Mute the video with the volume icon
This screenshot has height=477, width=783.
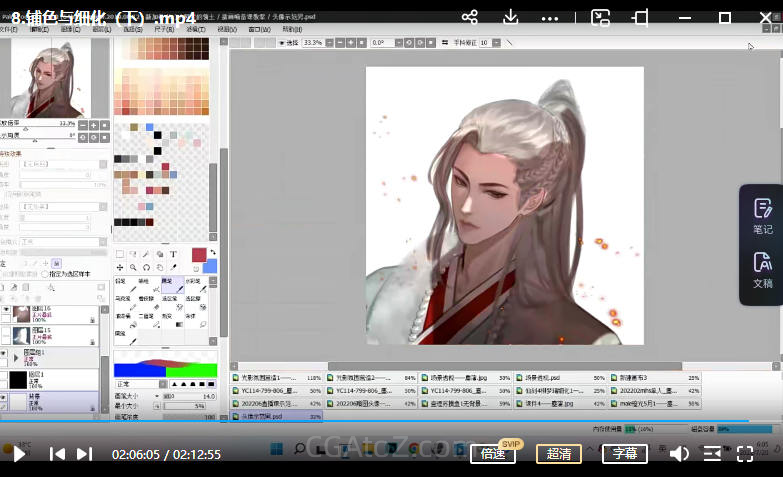pyautogui.click(x=679, y=454)
